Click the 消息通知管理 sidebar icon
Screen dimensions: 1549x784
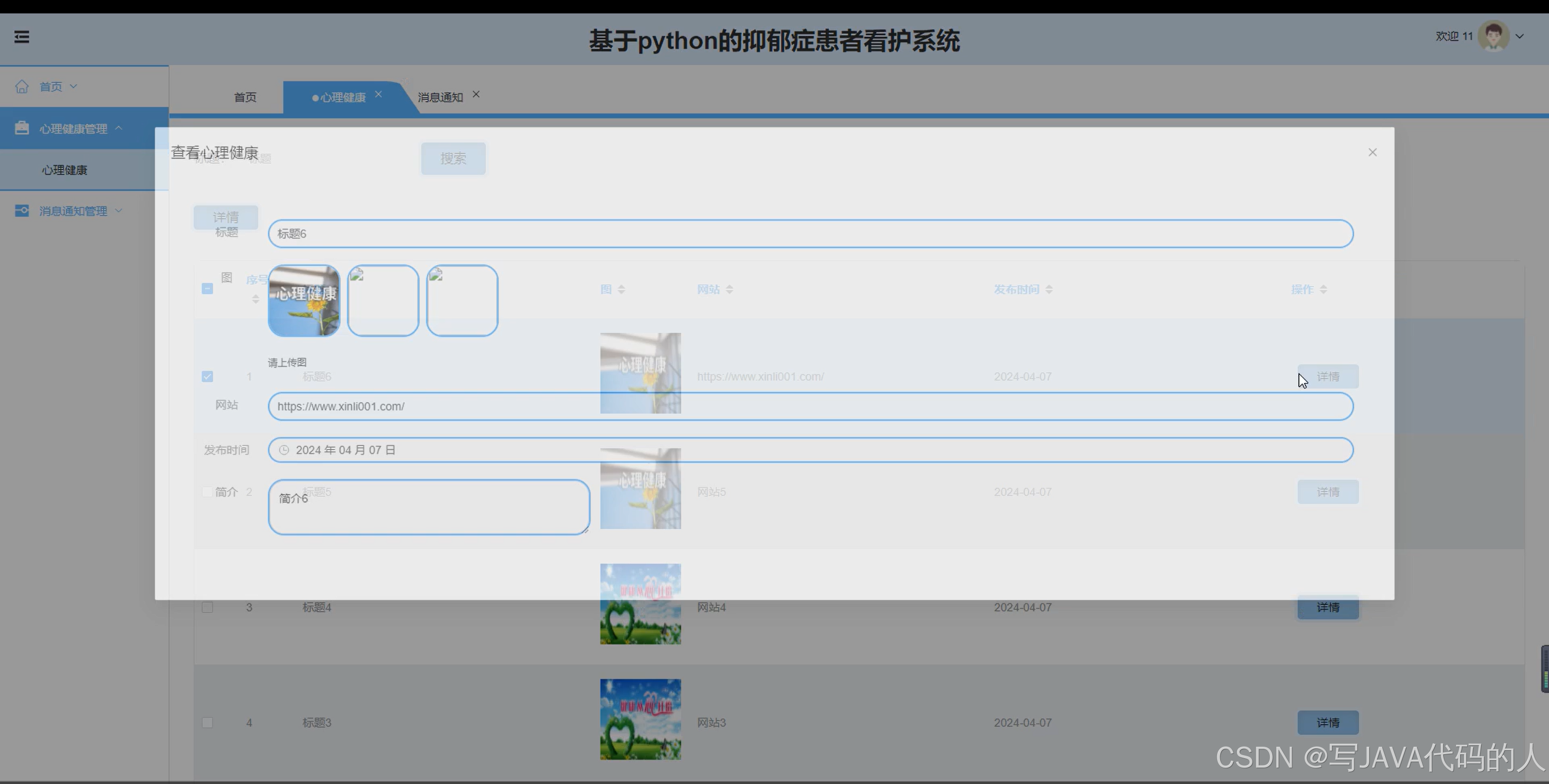[x=22, y=211]
